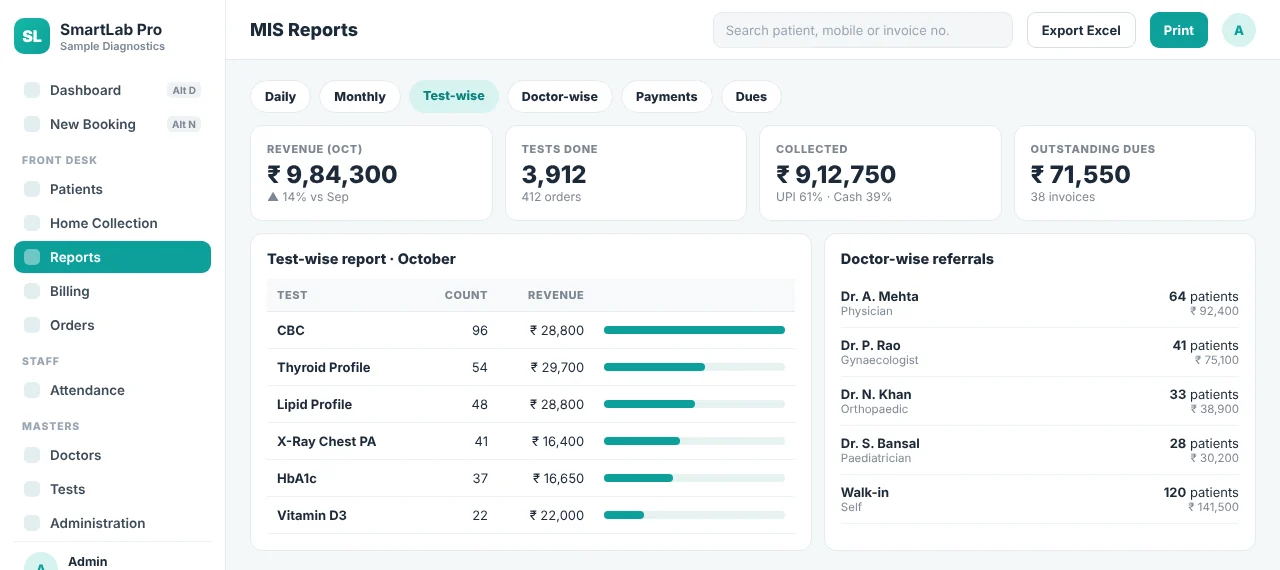This screenshot has width=1280, height=570.
Task: Click the X-Ray Chest PA revenue bar
Action: coord(694,441)
